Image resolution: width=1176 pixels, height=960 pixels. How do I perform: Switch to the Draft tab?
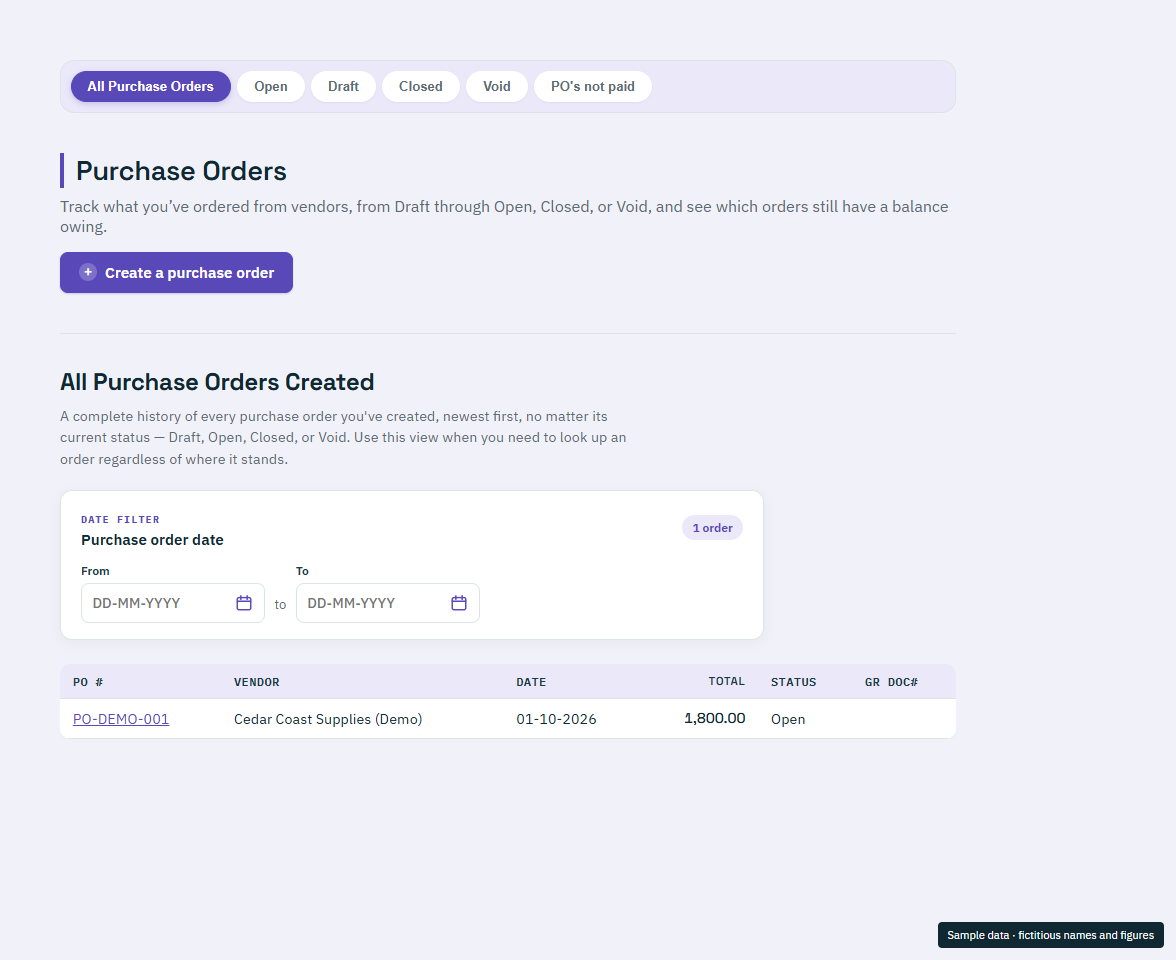point(344,86)
